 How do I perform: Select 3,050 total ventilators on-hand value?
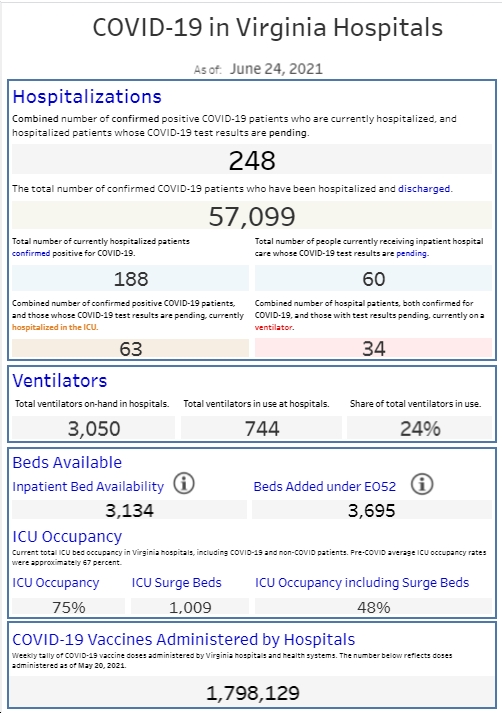94,428
